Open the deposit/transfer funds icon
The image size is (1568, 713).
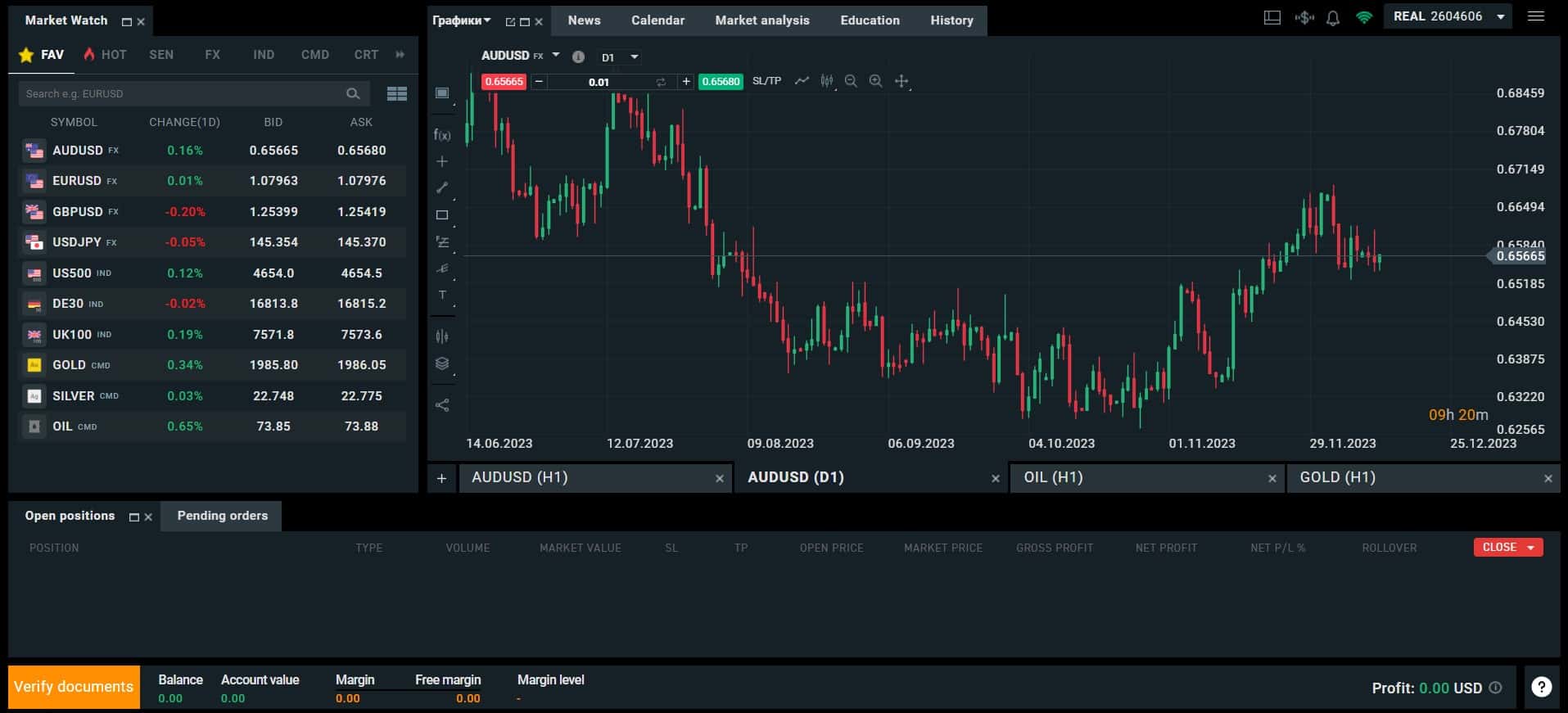pos(1304,17)
